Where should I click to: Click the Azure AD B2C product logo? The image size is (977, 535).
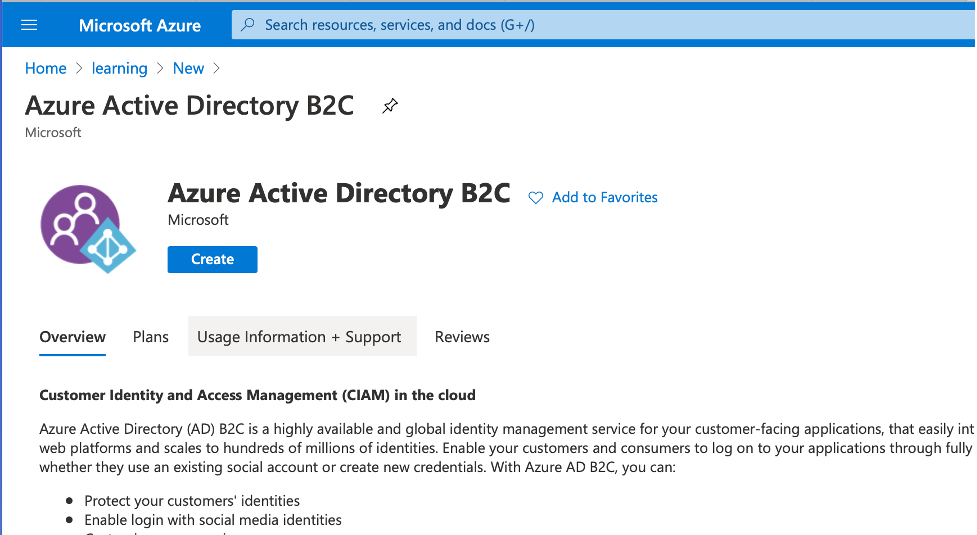88,229
